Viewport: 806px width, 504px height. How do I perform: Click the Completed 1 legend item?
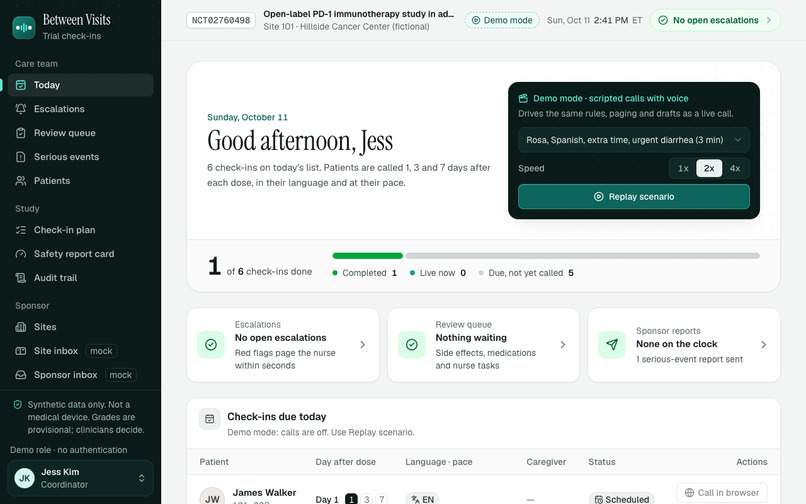tap(365, 273)
